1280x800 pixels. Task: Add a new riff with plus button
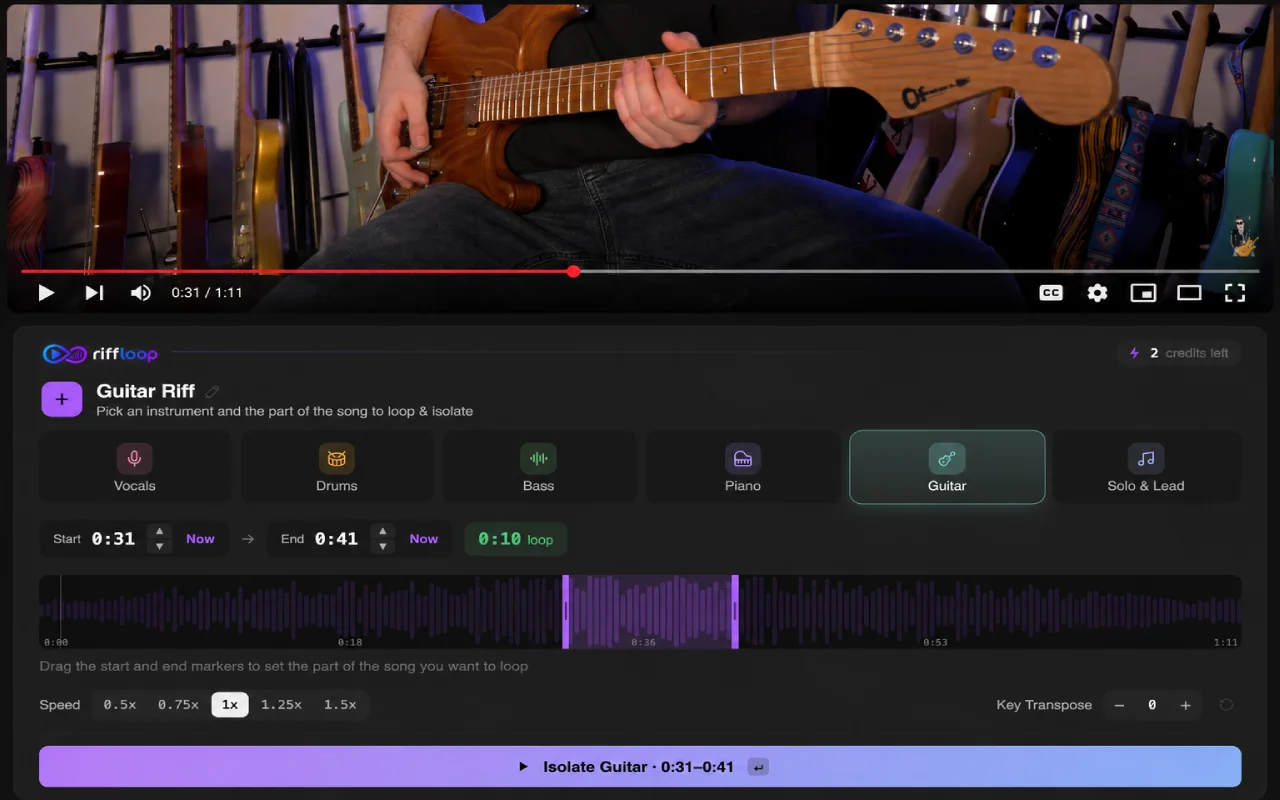coord(61,399)
